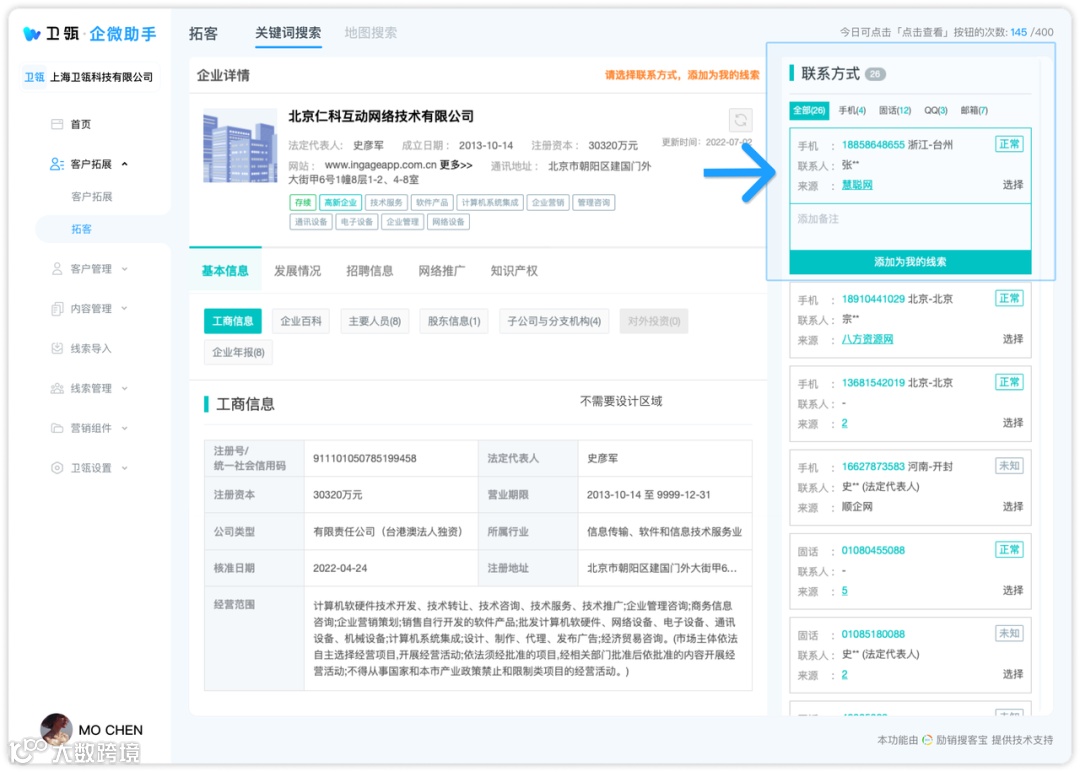Click the 卫瓴 企微助手 logo

90,33
